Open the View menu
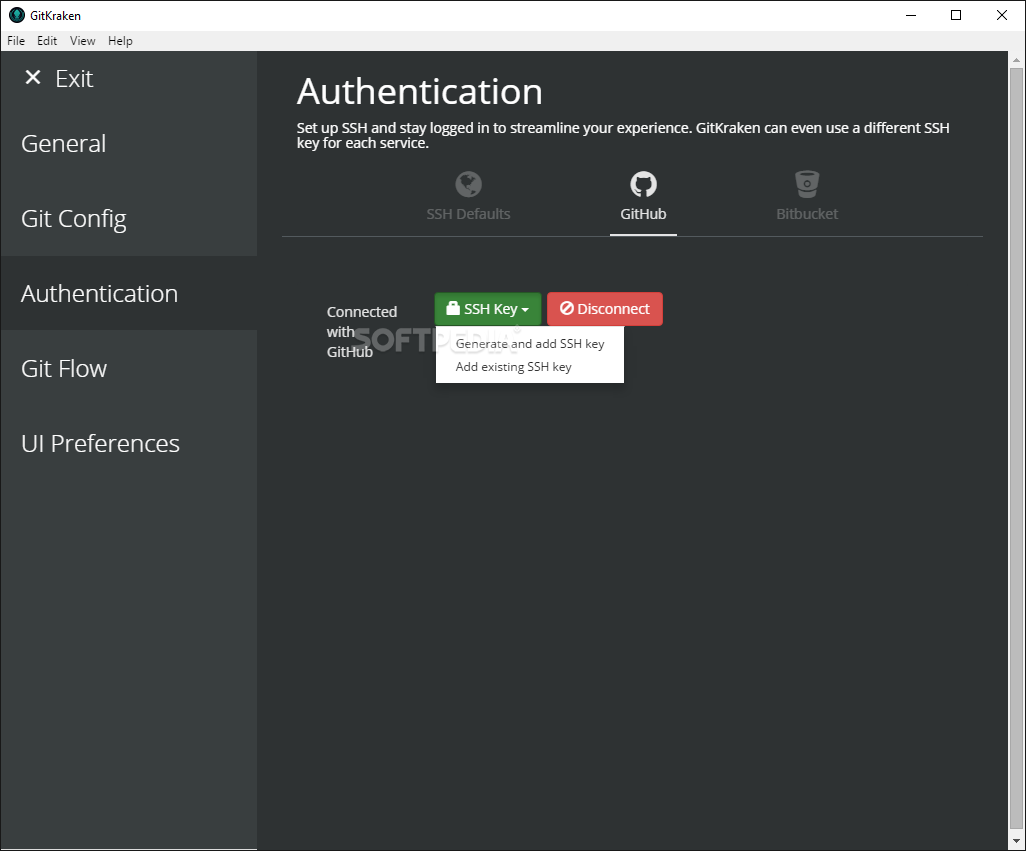Image resolution: width=1026 pixels, height=851 pixels. pos(82,41)
